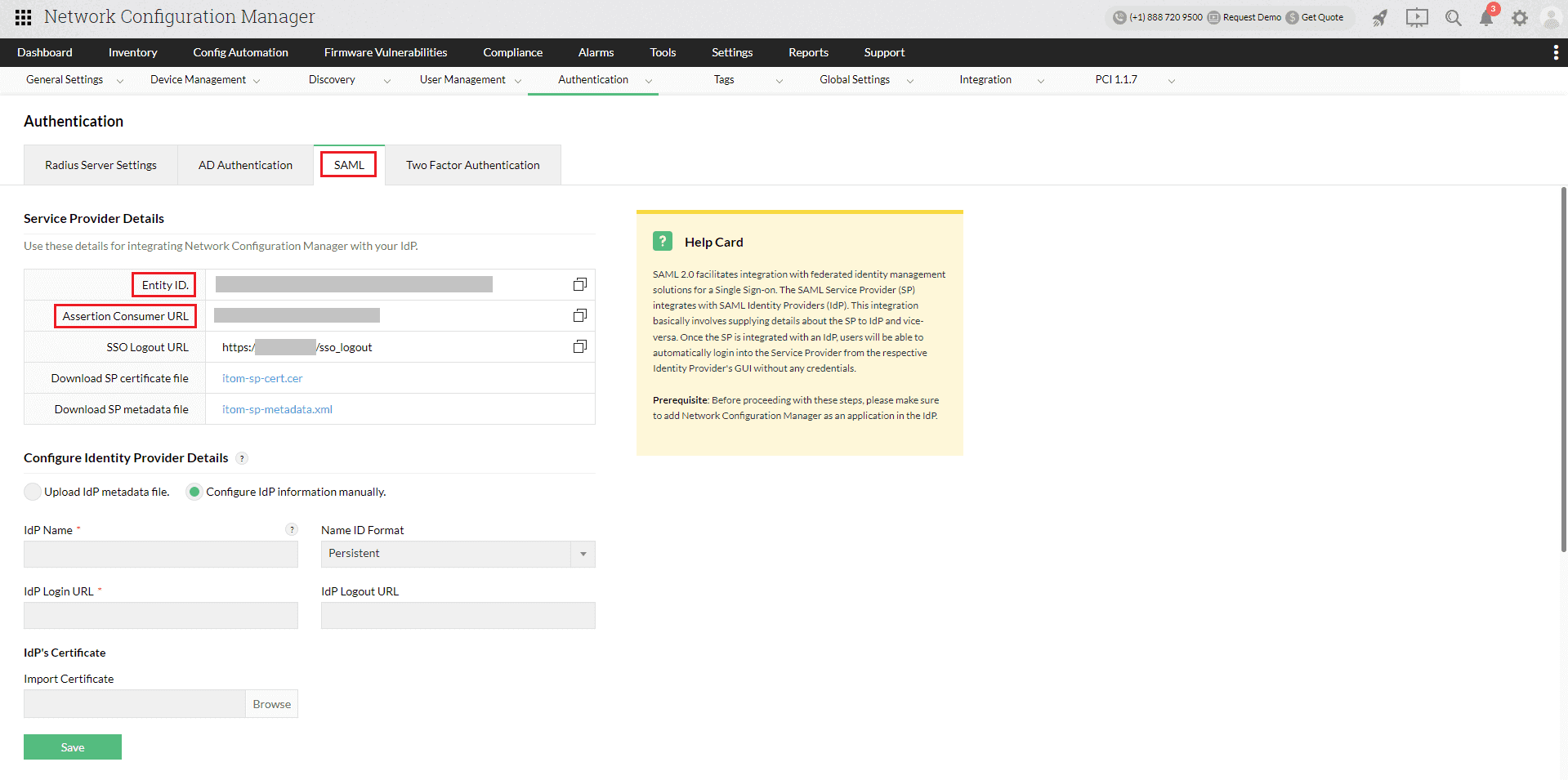1568x780 pixels.
Task: Open the Settings menu
Action: 732,52
